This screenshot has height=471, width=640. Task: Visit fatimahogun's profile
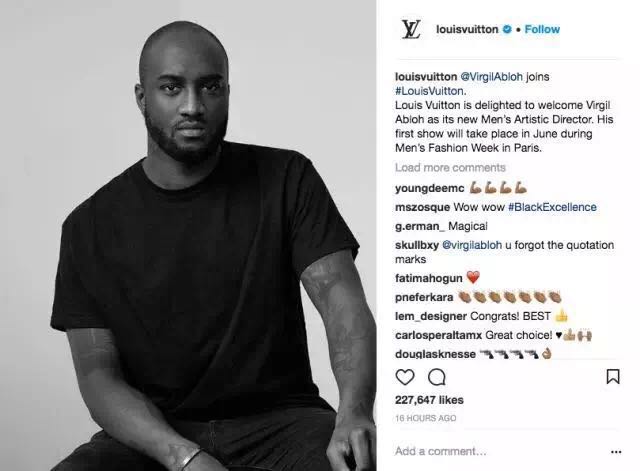pos(429,278)
